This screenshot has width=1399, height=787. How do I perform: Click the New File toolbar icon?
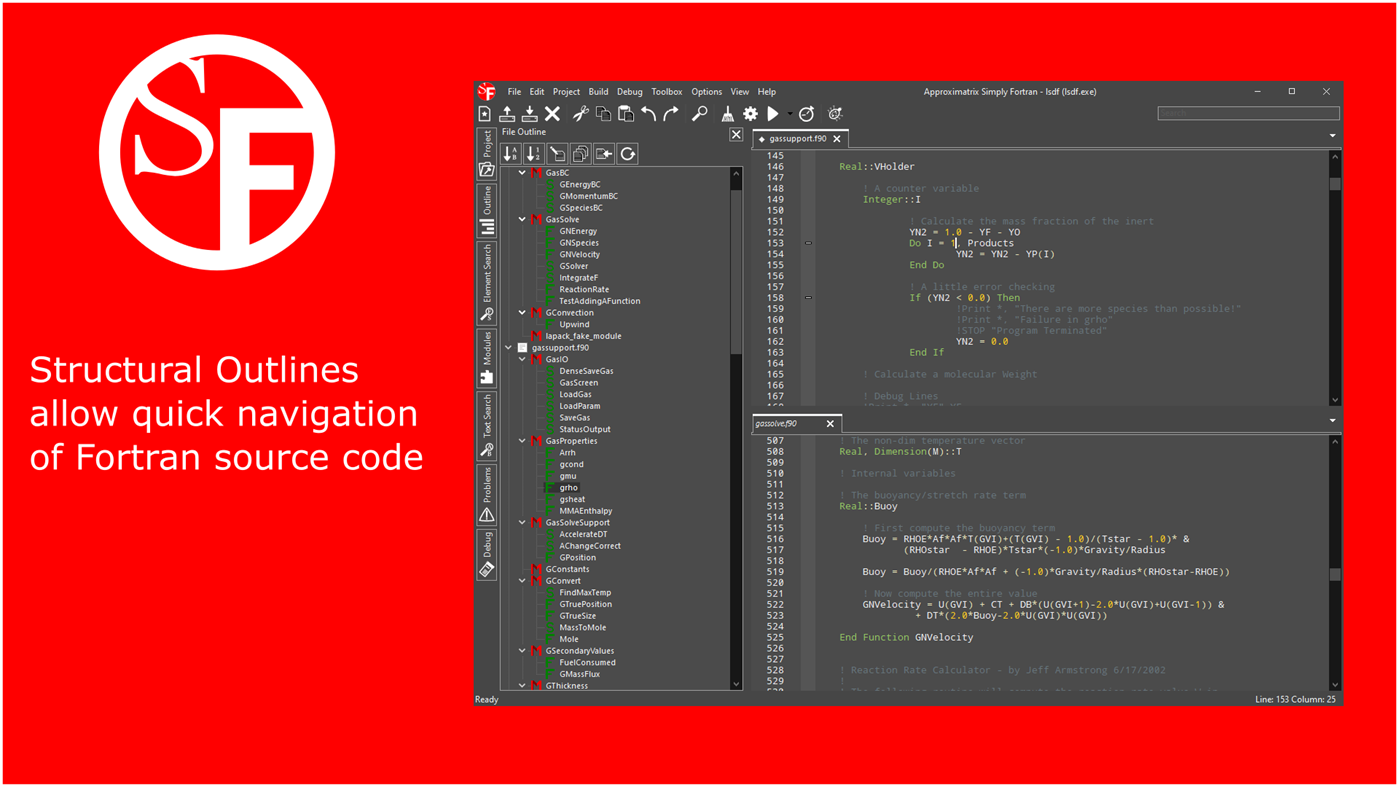tap(485, 114)
